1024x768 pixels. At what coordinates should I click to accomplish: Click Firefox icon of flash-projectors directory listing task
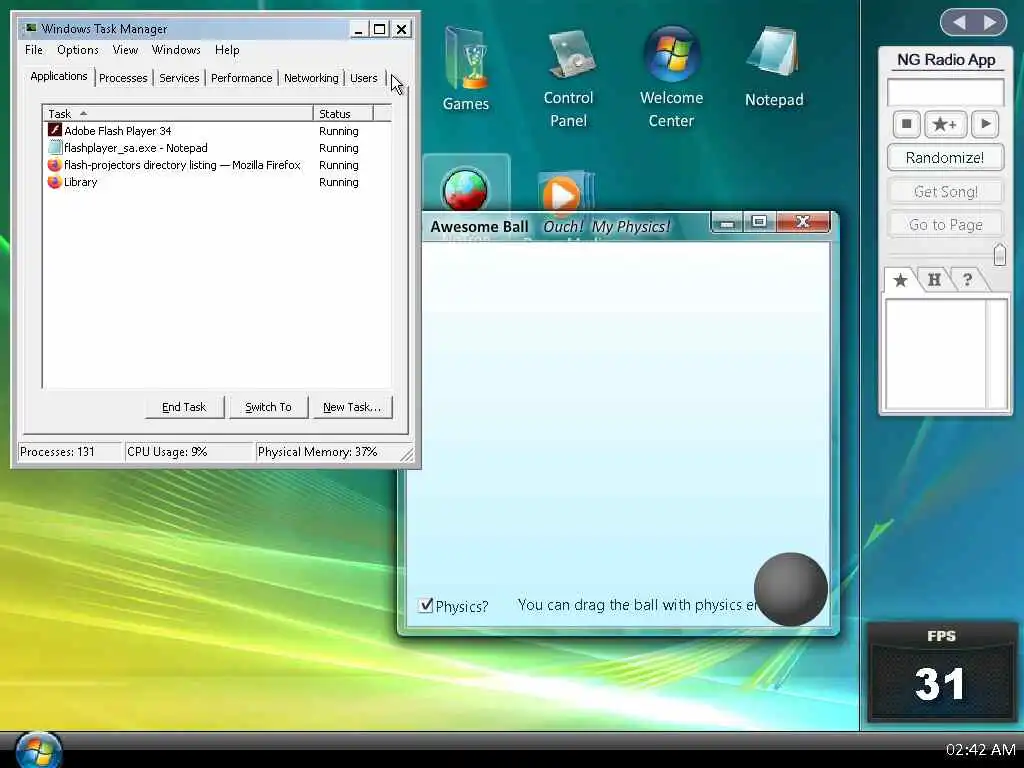(55, 165)
